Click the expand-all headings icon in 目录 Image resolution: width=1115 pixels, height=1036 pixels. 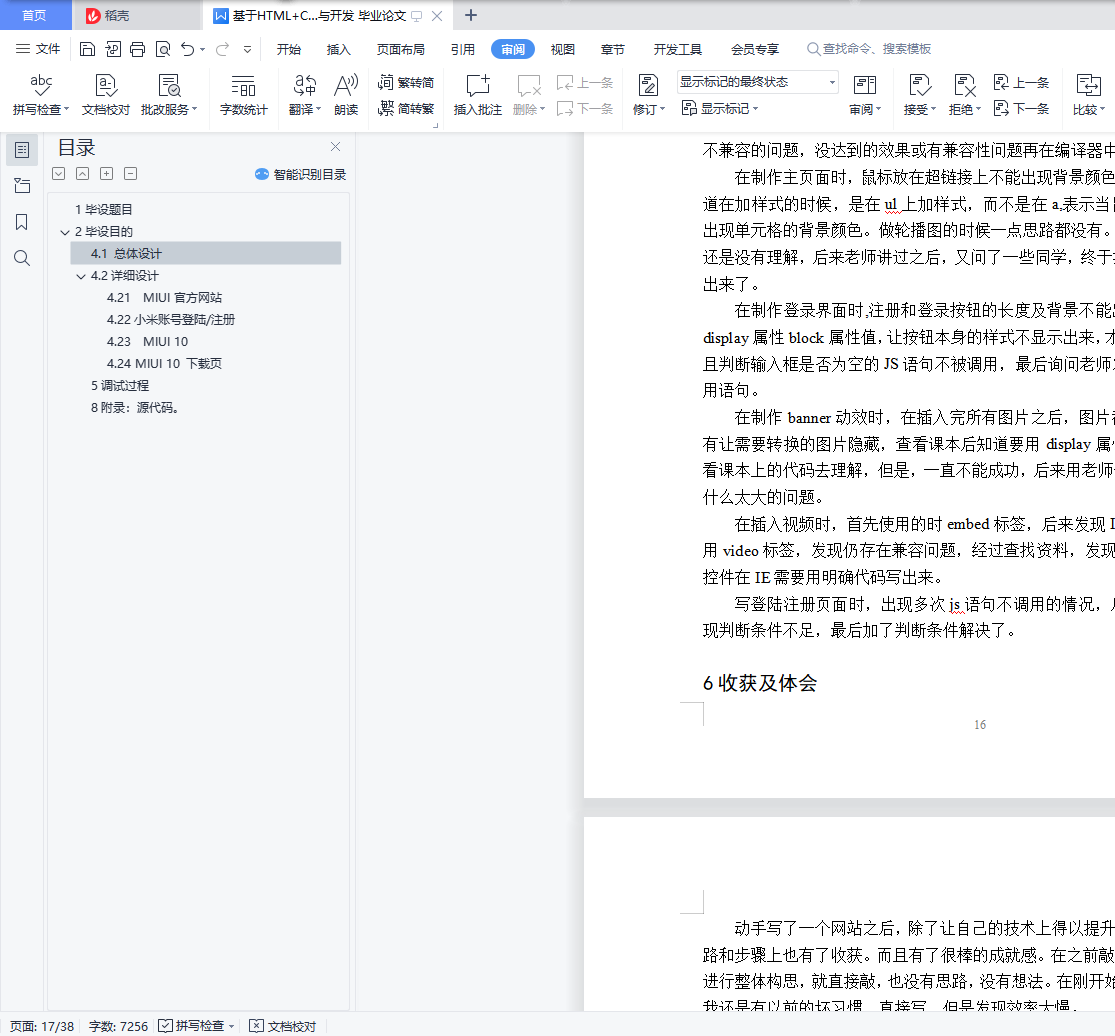(x=59, y=173)
